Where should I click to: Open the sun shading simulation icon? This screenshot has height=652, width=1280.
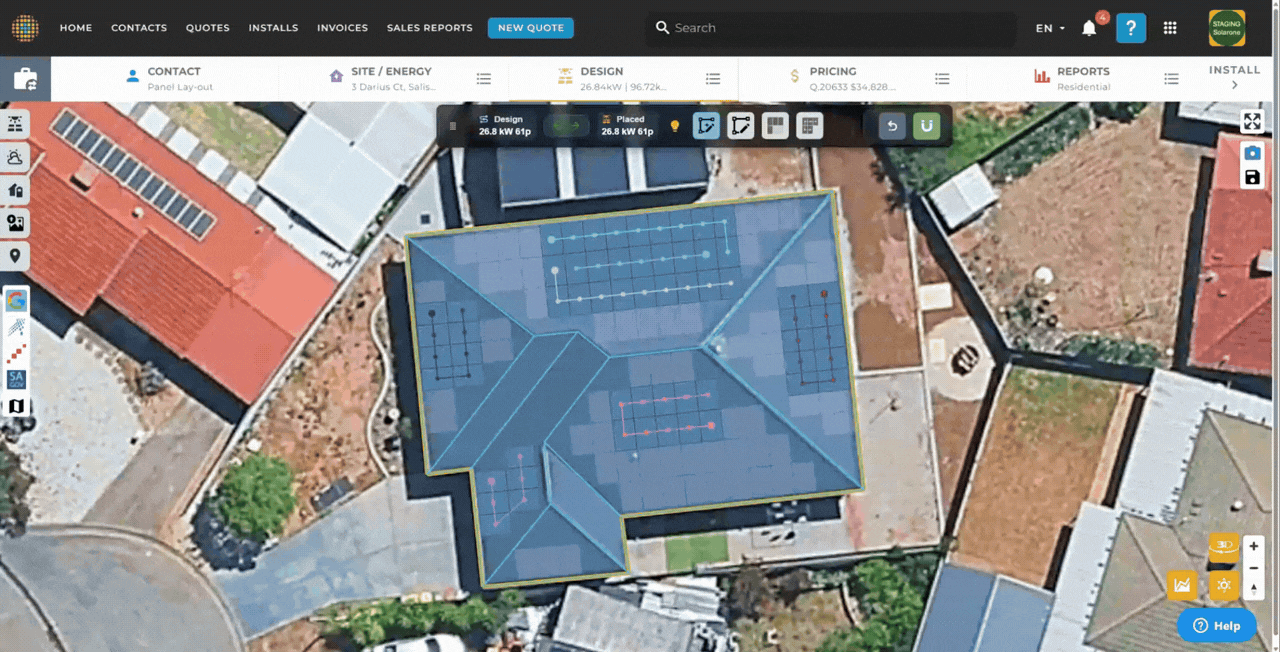click(x=1223, y=585)
